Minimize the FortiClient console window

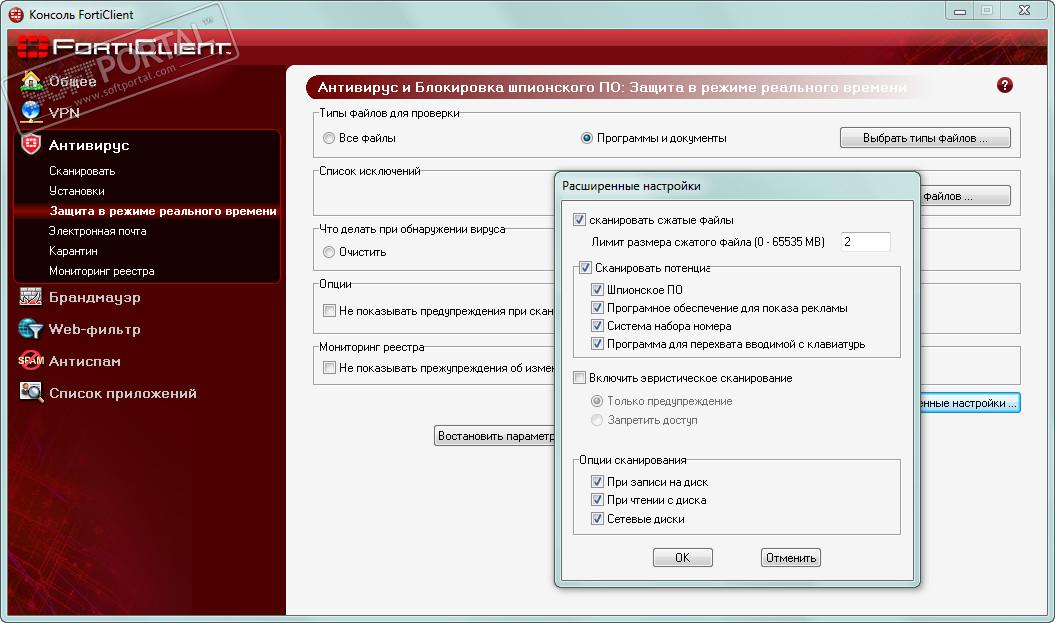point(960,11)
